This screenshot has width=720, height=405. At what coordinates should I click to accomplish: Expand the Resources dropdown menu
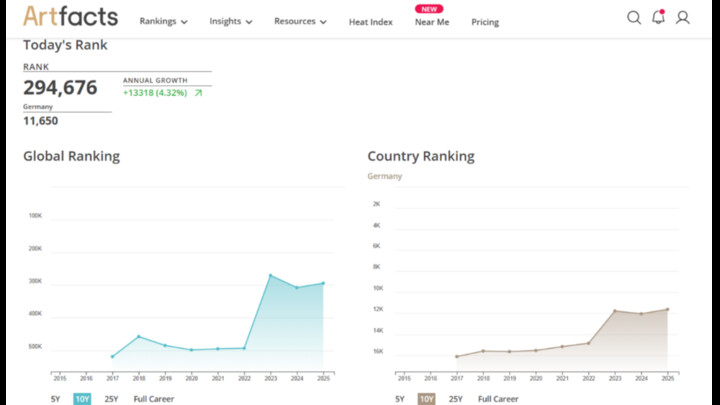click(x=300, y=22)
